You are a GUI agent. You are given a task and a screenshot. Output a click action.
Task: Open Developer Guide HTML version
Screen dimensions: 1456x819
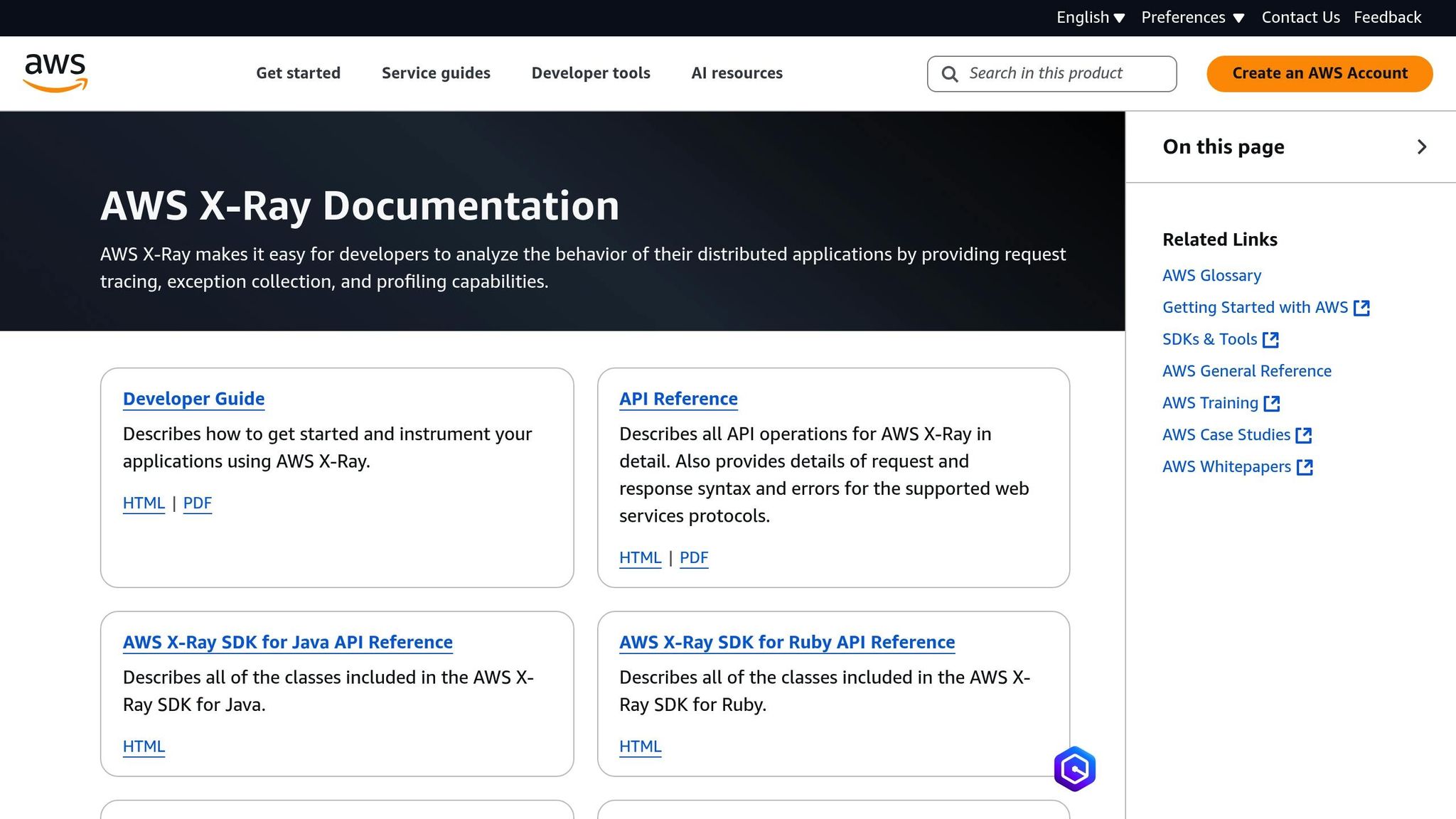click(x=144, y=503)
